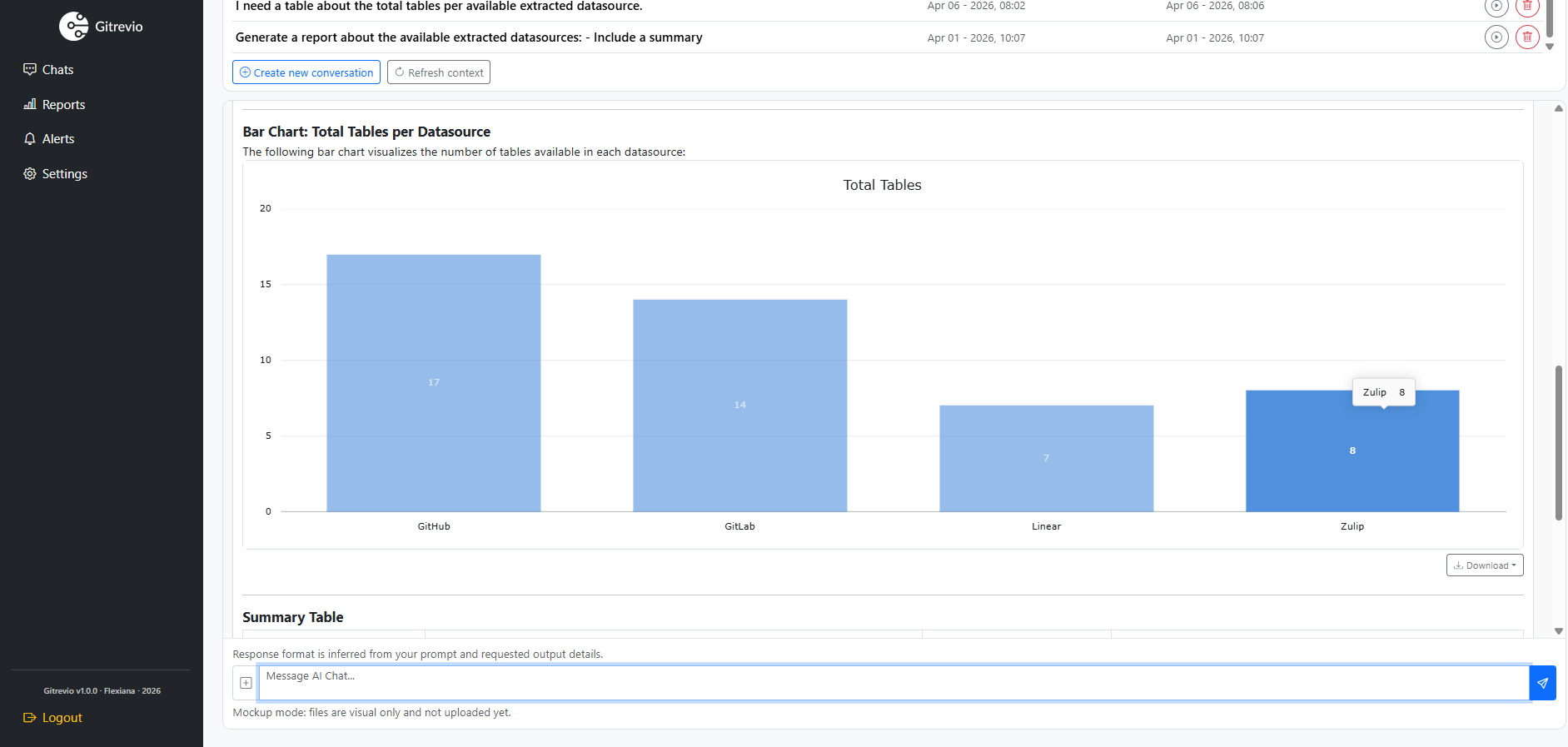Open the Alerts section
1568x747 pixels.
coord(49,139)
